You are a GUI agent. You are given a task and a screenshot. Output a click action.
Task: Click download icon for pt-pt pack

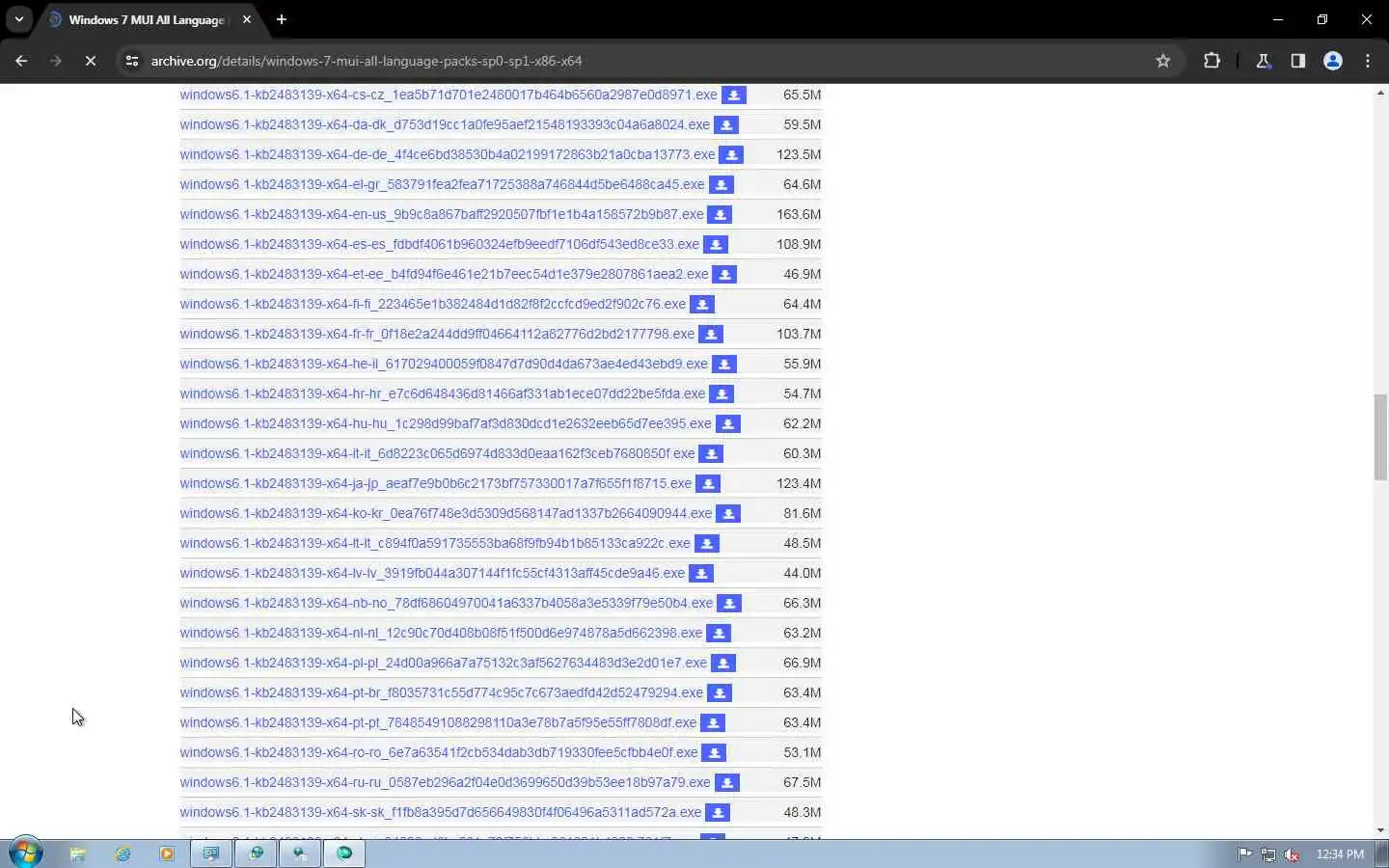713,723
